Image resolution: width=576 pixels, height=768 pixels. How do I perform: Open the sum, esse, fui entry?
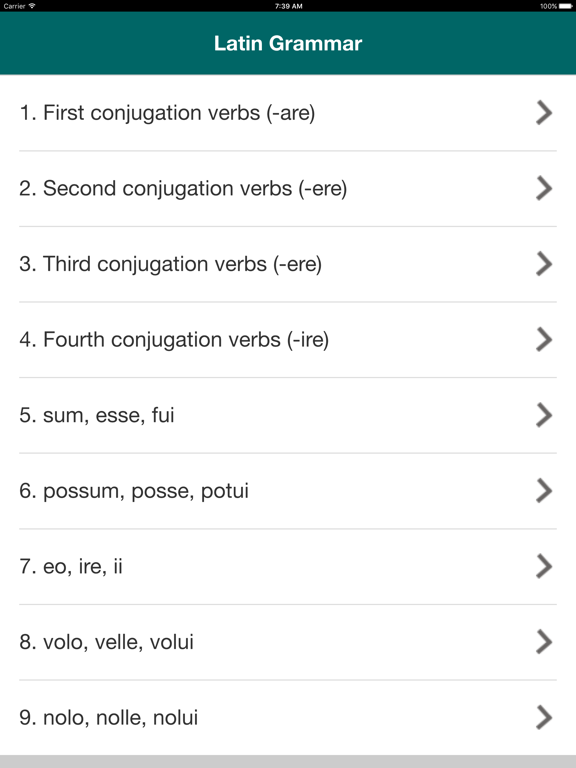tap(288, 415)
